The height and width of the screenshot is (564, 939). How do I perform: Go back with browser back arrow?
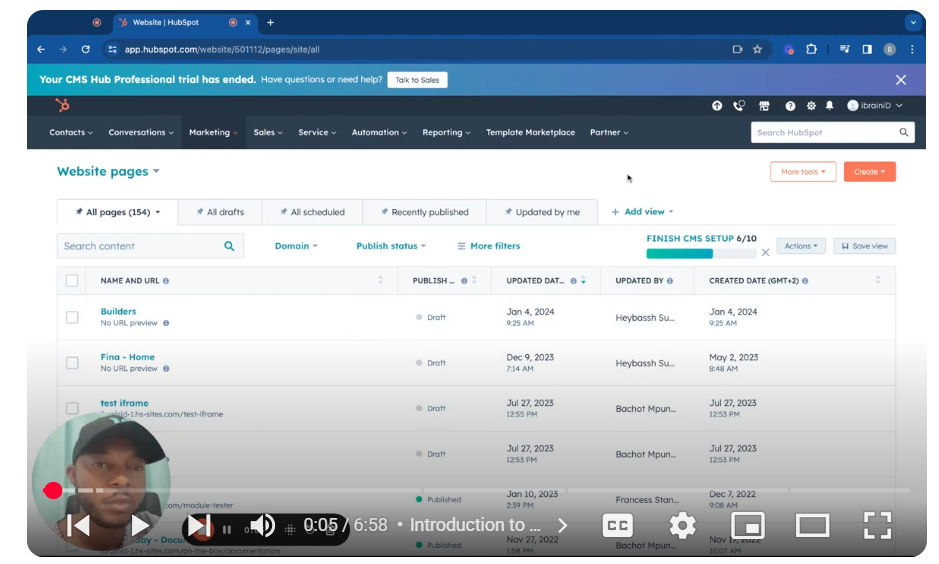41,49
